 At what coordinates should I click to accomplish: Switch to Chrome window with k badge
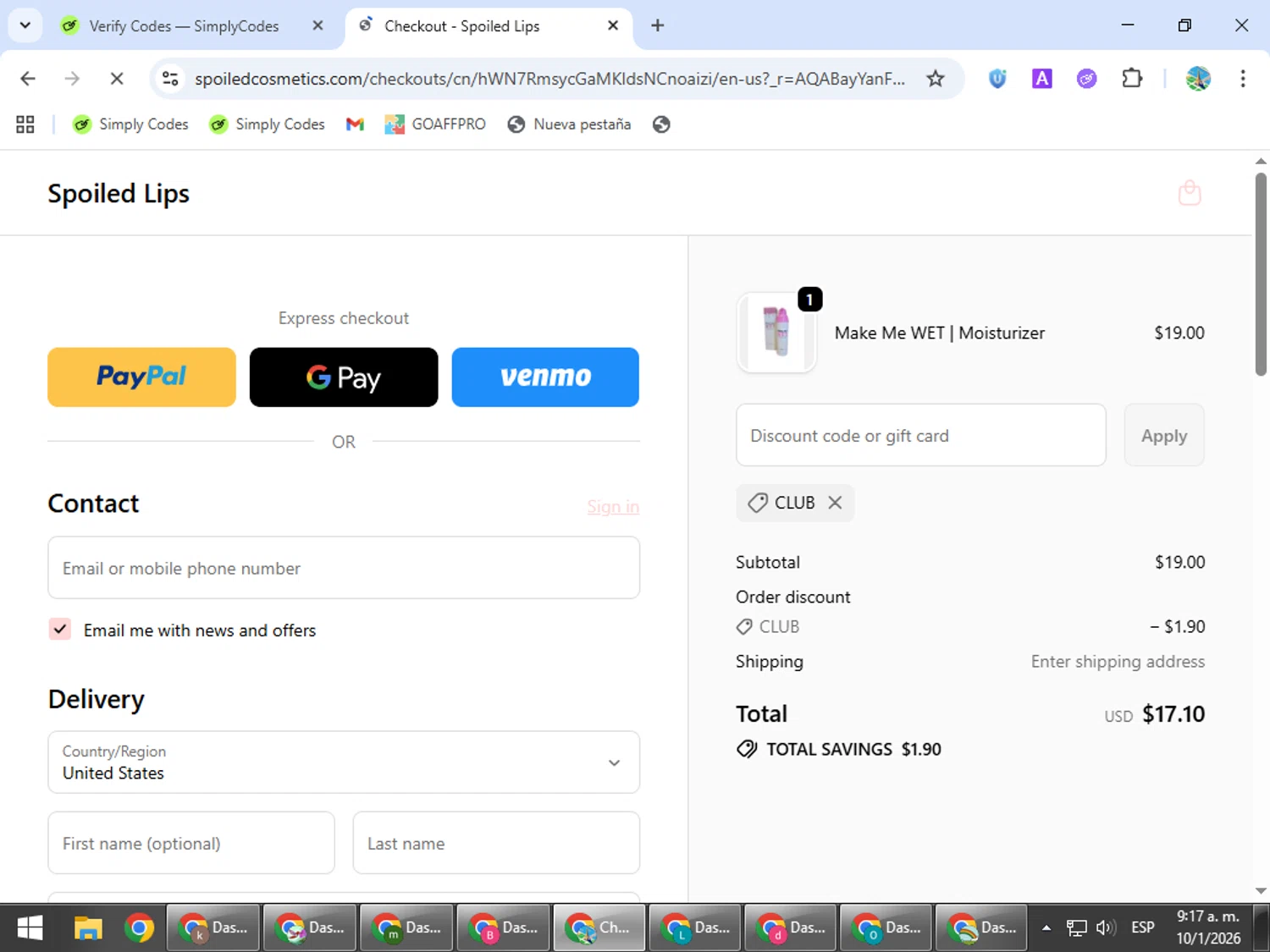[x=213, y=928]
